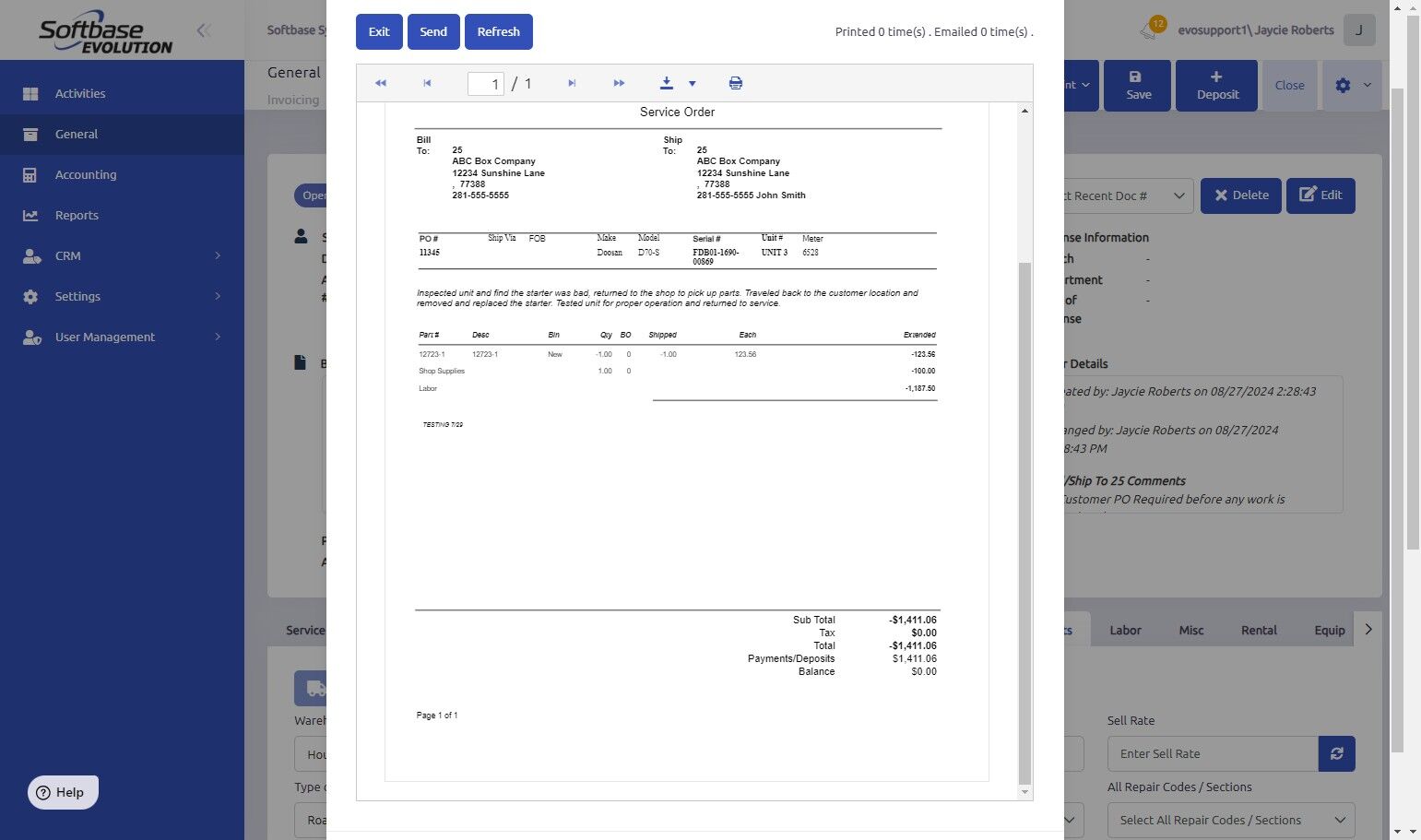Click the page scrollbar down arrow
This screenshot has height=840, width=1421.
1412,832
